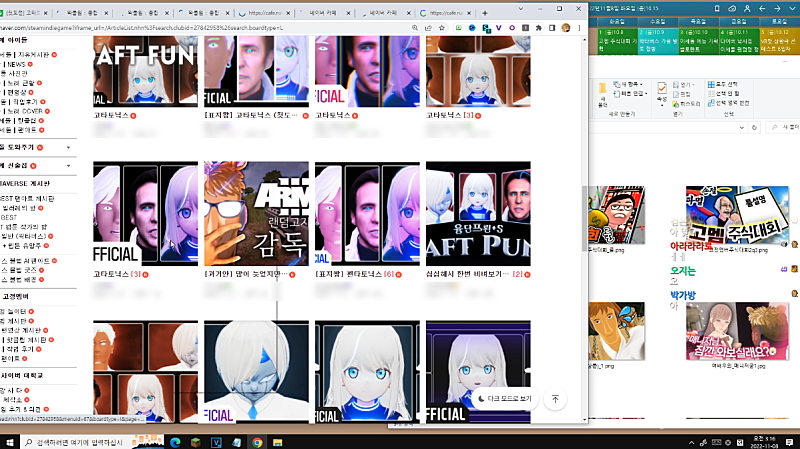This screenshot has height=449, width=800.
Task: Open the green 10.8 calendar entry
Action: point(617,41)
